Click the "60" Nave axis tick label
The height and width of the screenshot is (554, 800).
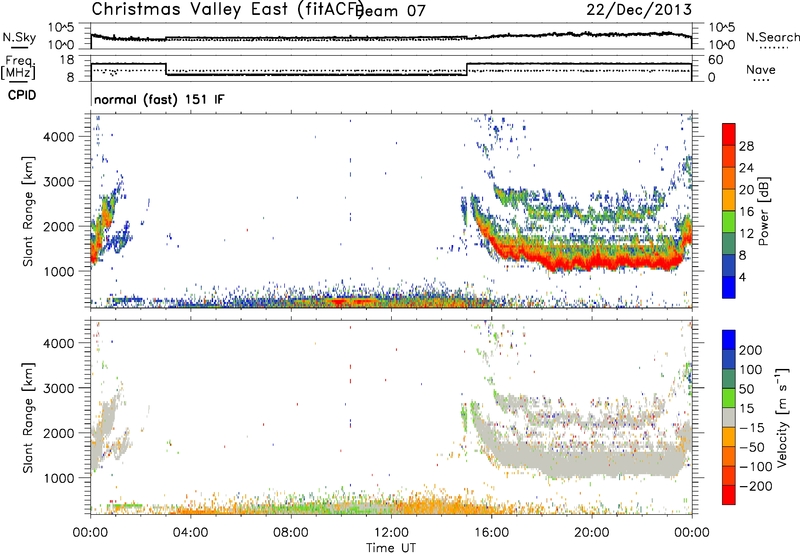pyautogui.click(x=716, y=60)
